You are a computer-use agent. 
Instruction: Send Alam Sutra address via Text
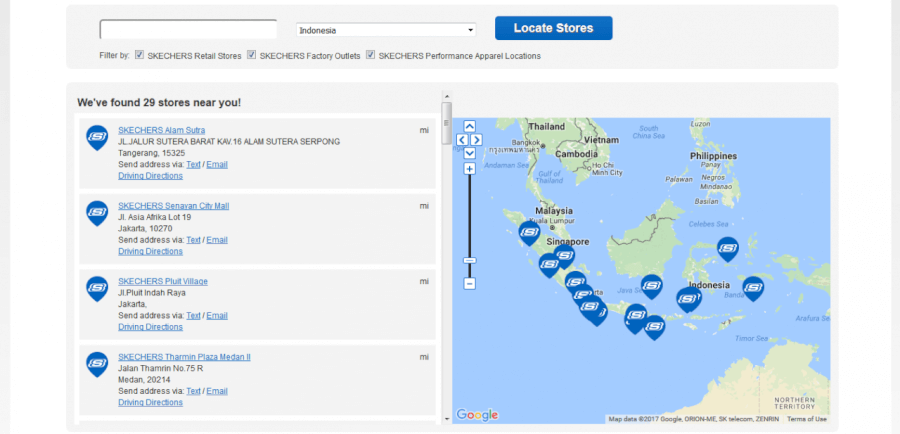click(x=193, y=164)
